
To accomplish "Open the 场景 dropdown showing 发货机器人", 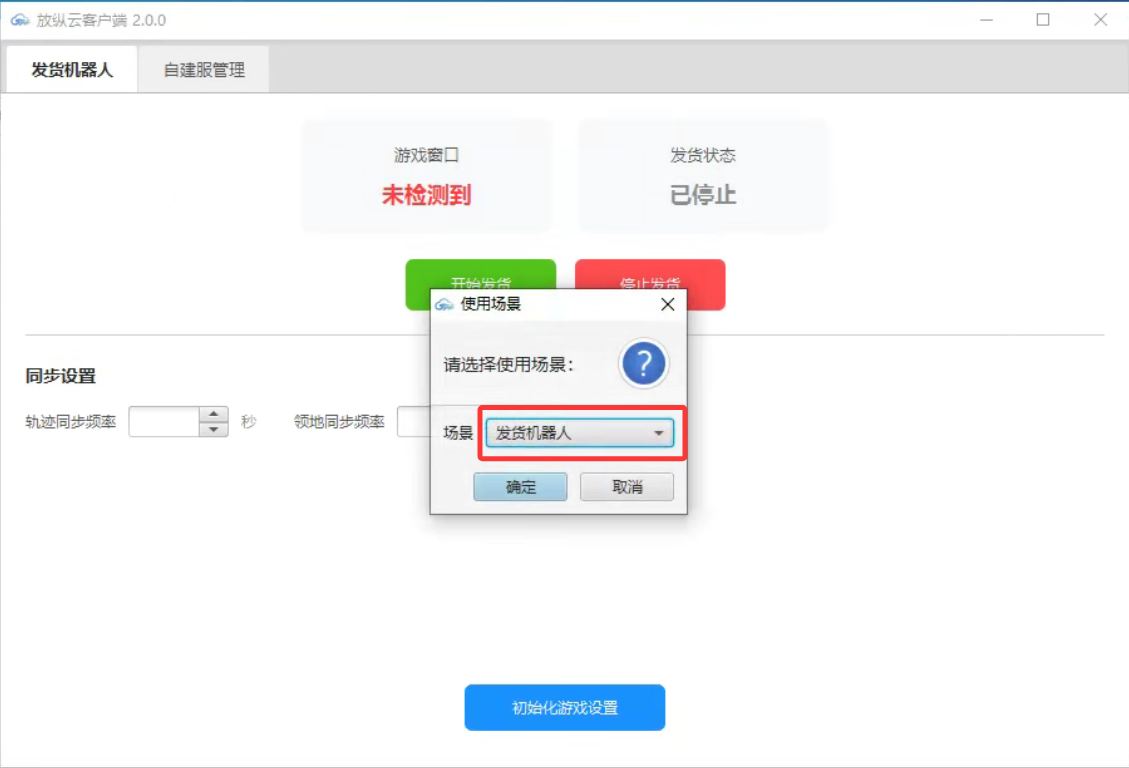I will (x=580, y=433).
